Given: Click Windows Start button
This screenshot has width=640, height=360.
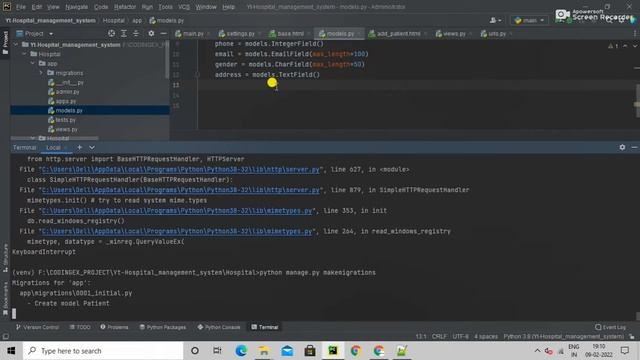Looking at the screenshot, I should (x=11, y=351).
